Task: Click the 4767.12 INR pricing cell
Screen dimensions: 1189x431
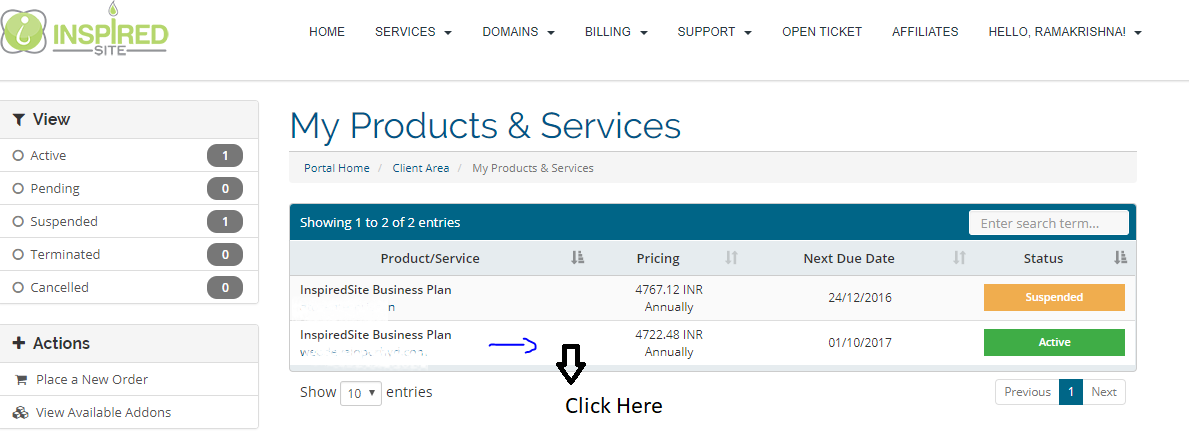Action: click(669, 298)
